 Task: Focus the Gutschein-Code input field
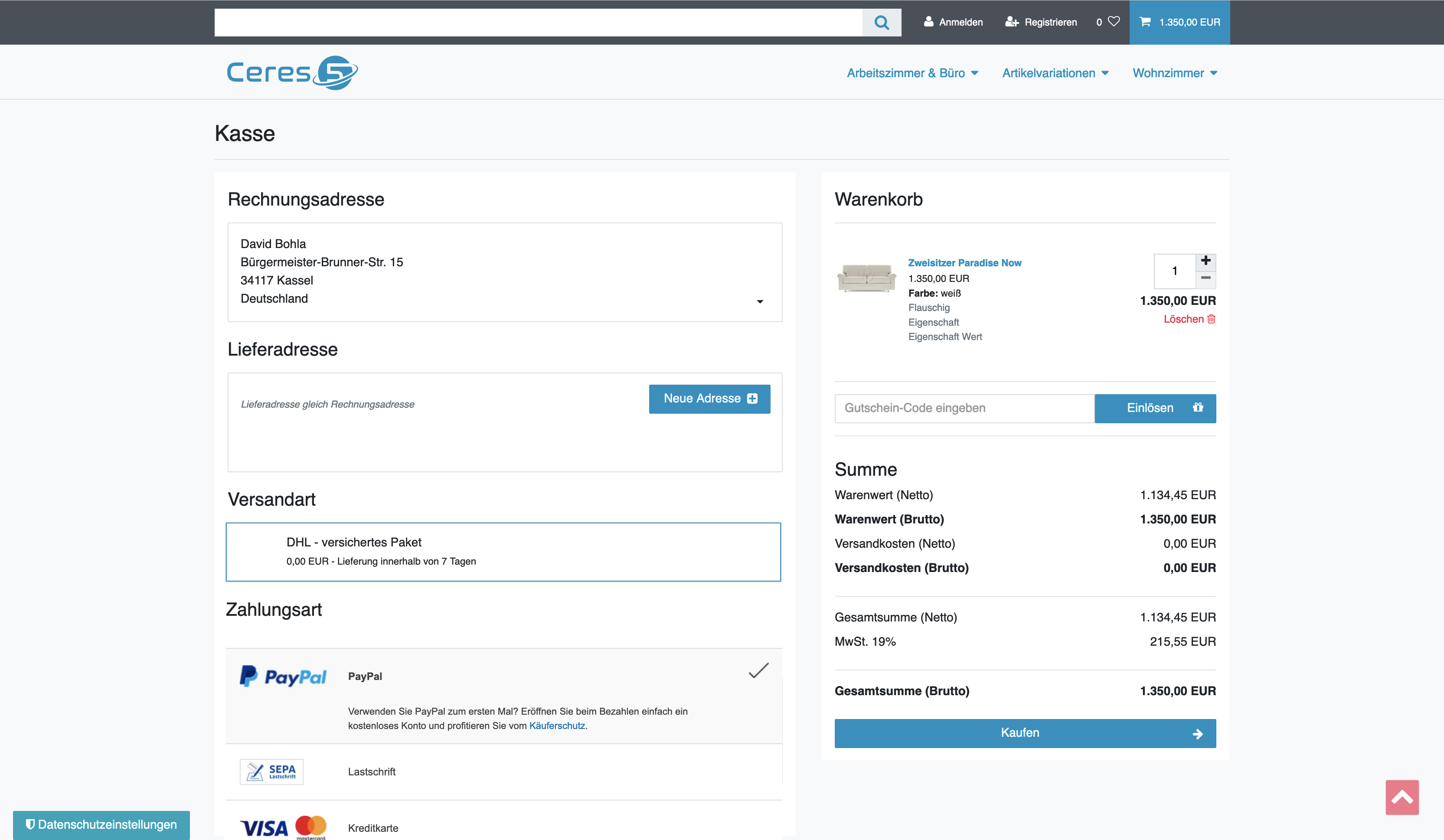click(964, 408)
